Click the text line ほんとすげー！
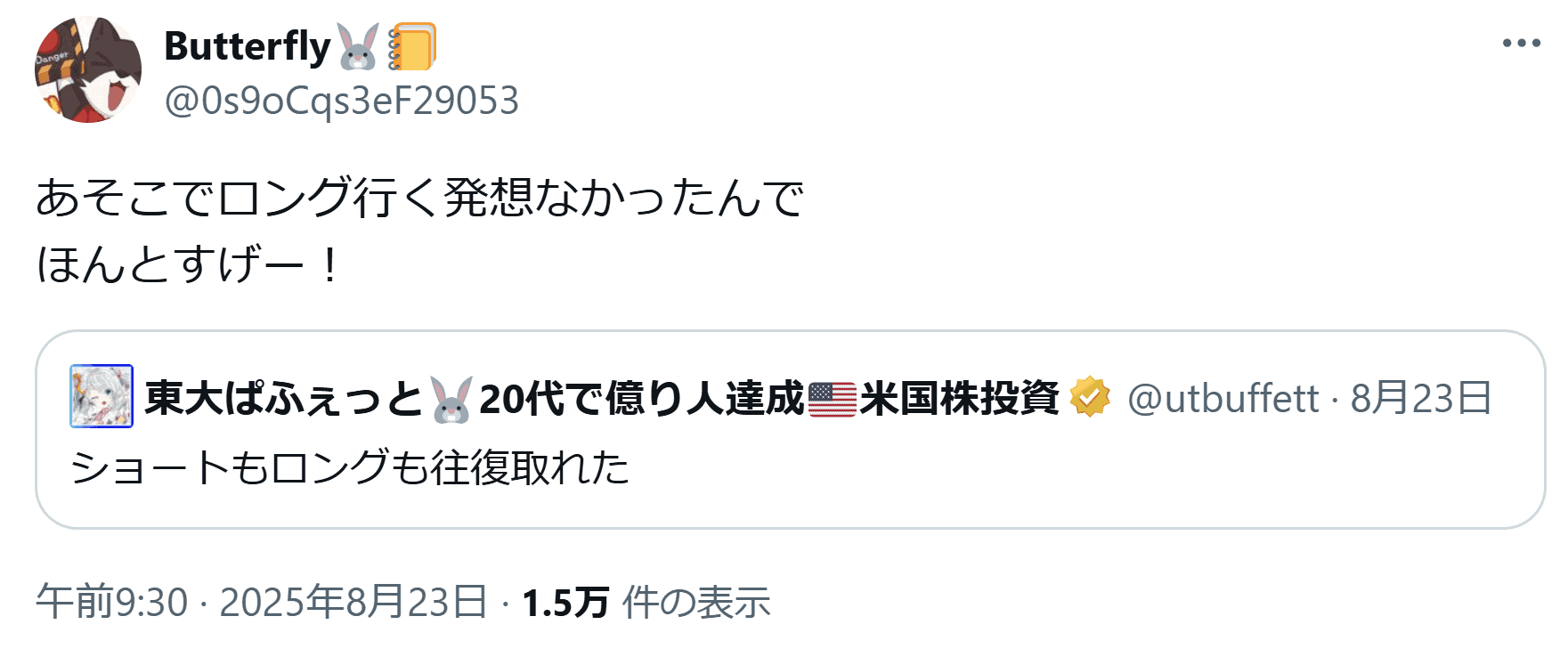 tap(188, 264)
